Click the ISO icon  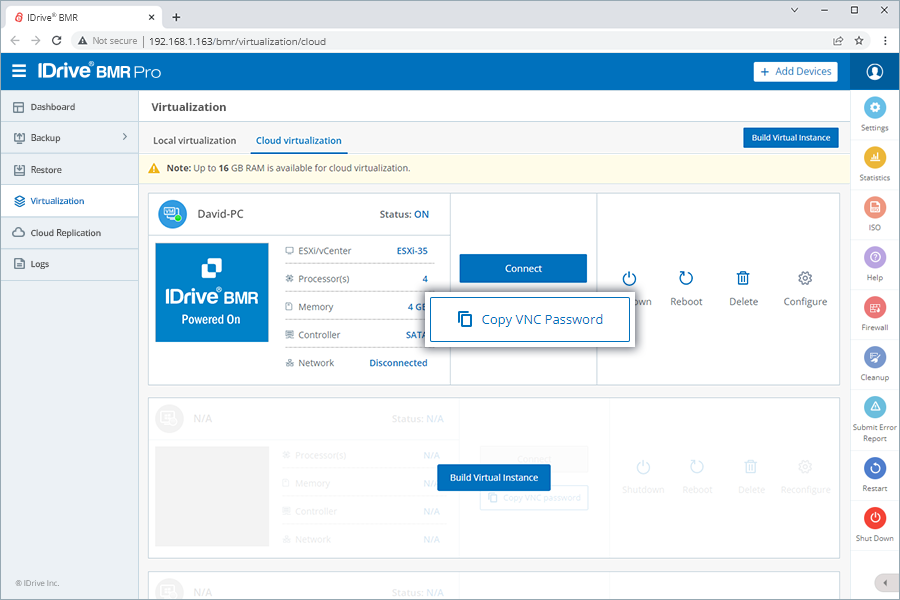[874, 207]
